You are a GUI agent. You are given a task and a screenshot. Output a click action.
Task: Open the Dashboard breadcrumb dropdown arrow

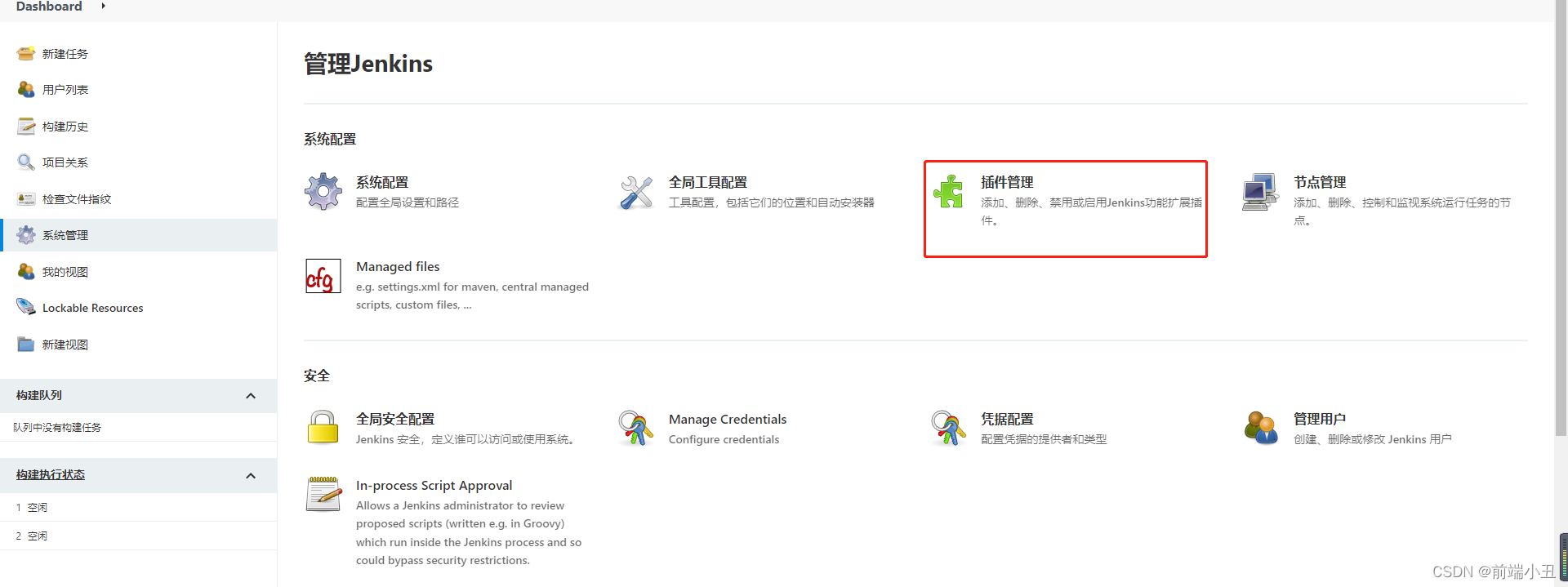tap(103, 6)
